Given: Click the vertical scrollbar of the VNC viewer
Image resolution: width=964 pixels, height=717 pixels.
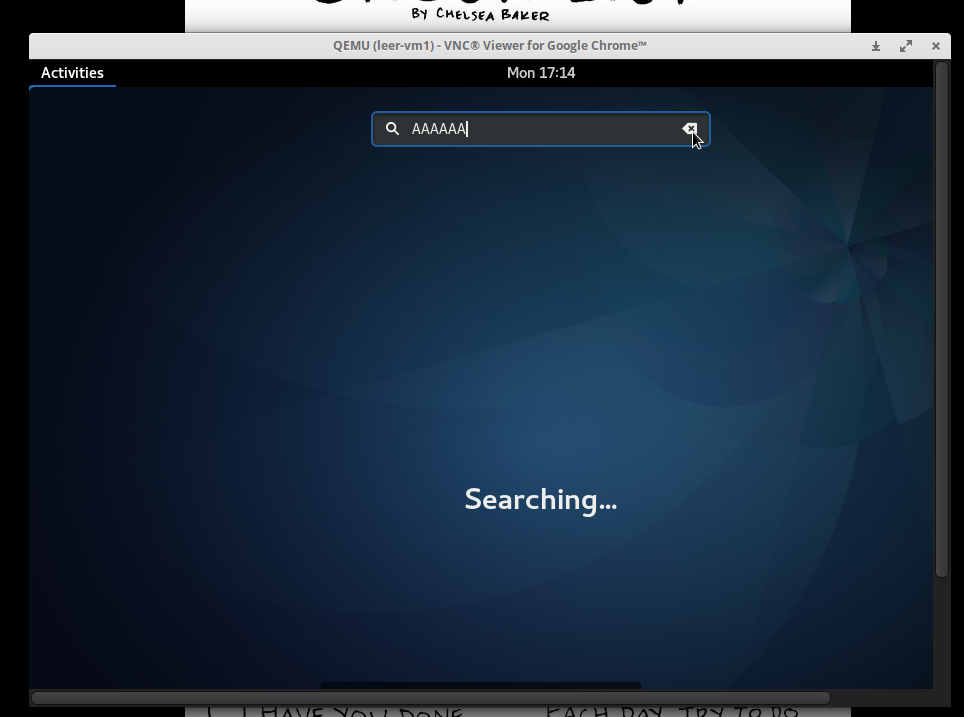Looking at the screenshot, I should pos(941,320).
